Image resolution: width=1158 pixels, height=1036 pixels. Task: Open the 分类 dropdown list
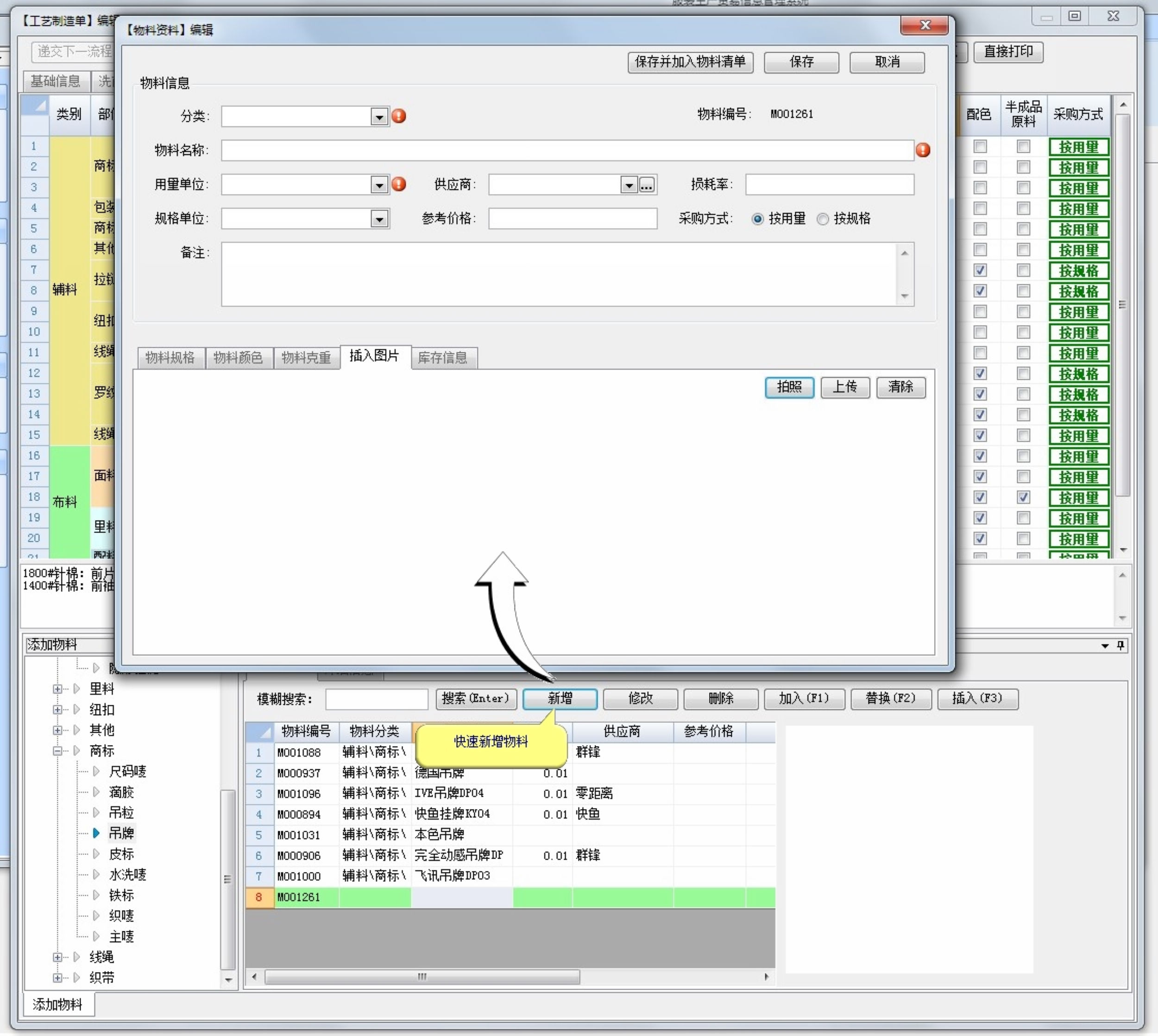click(379, 117)
